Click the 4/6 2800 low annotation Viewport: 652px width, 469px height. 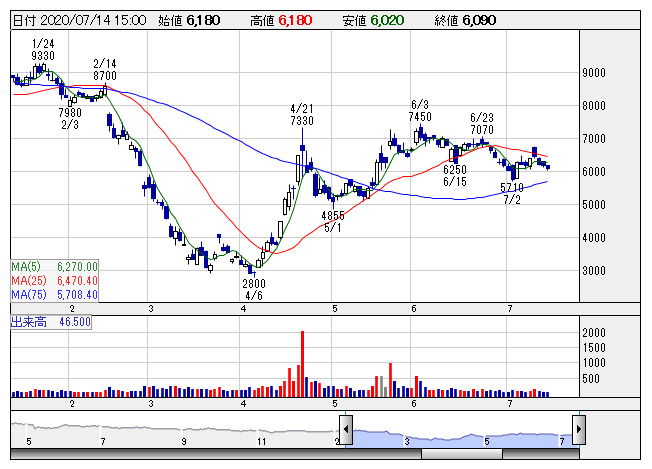(x=254, y=290)
